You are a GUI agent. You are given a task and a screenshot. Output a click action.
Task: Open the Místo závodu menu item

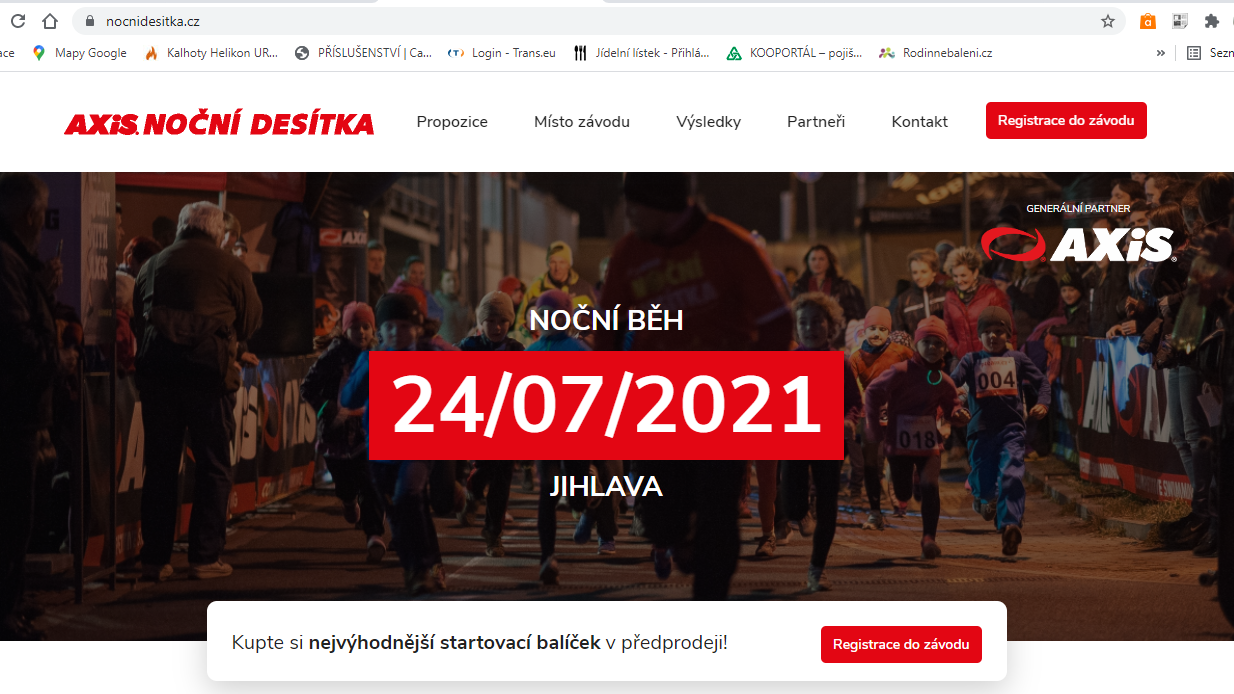(x=582, y=122)
